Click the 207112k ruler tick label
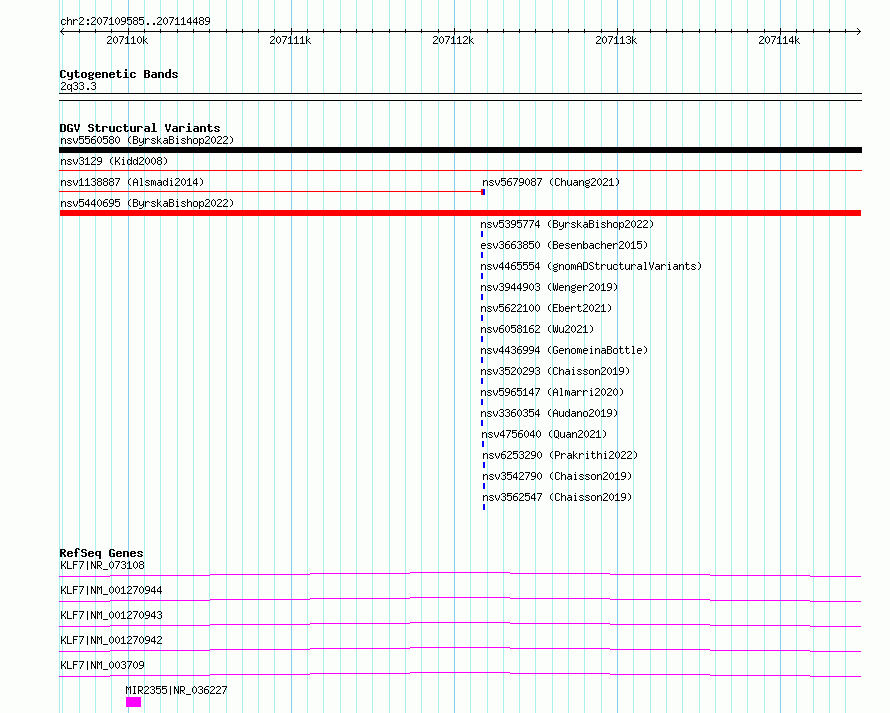 (x=453, y=40)
